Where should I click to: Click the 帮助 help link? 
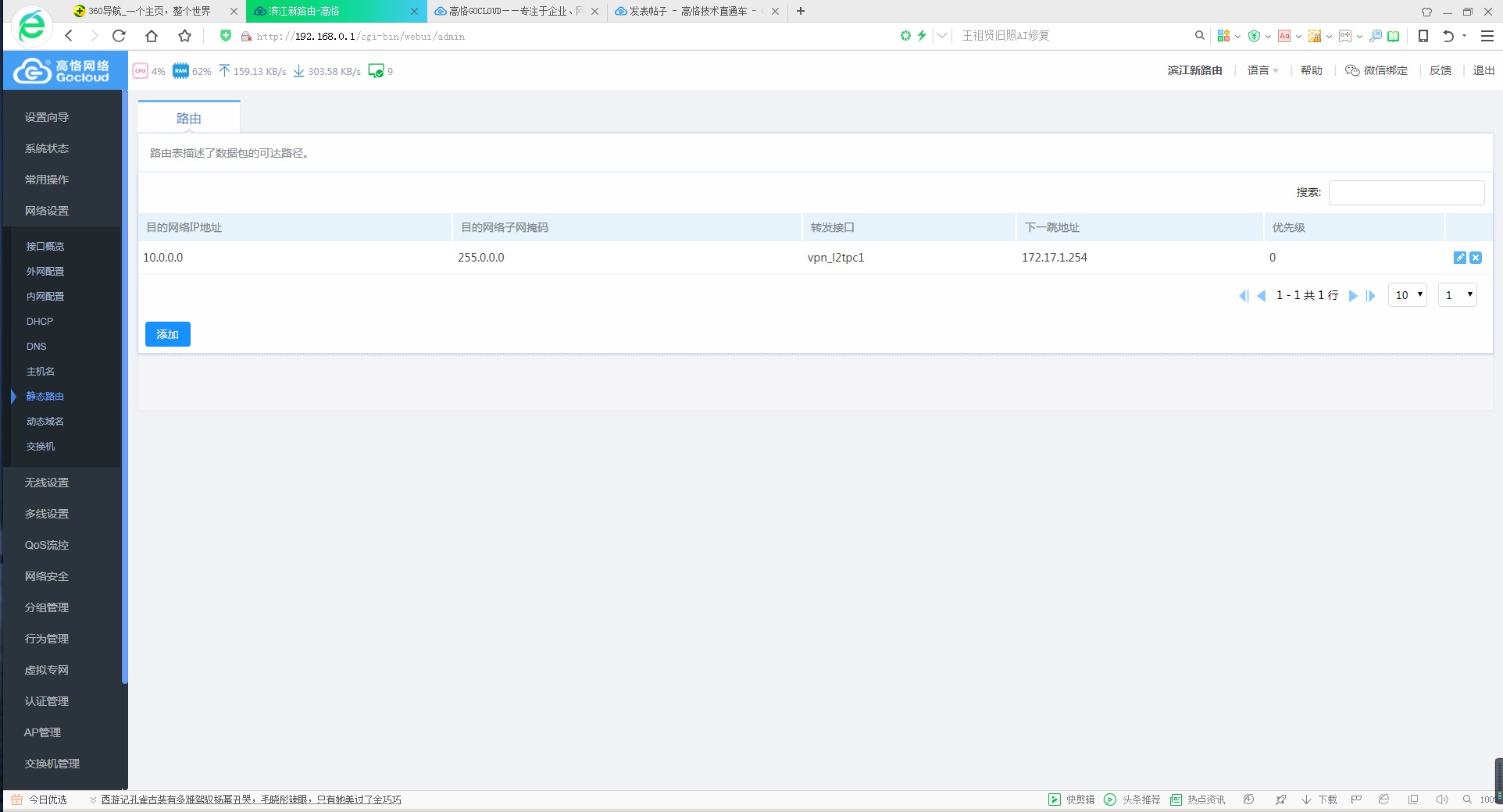(1312, 70)
